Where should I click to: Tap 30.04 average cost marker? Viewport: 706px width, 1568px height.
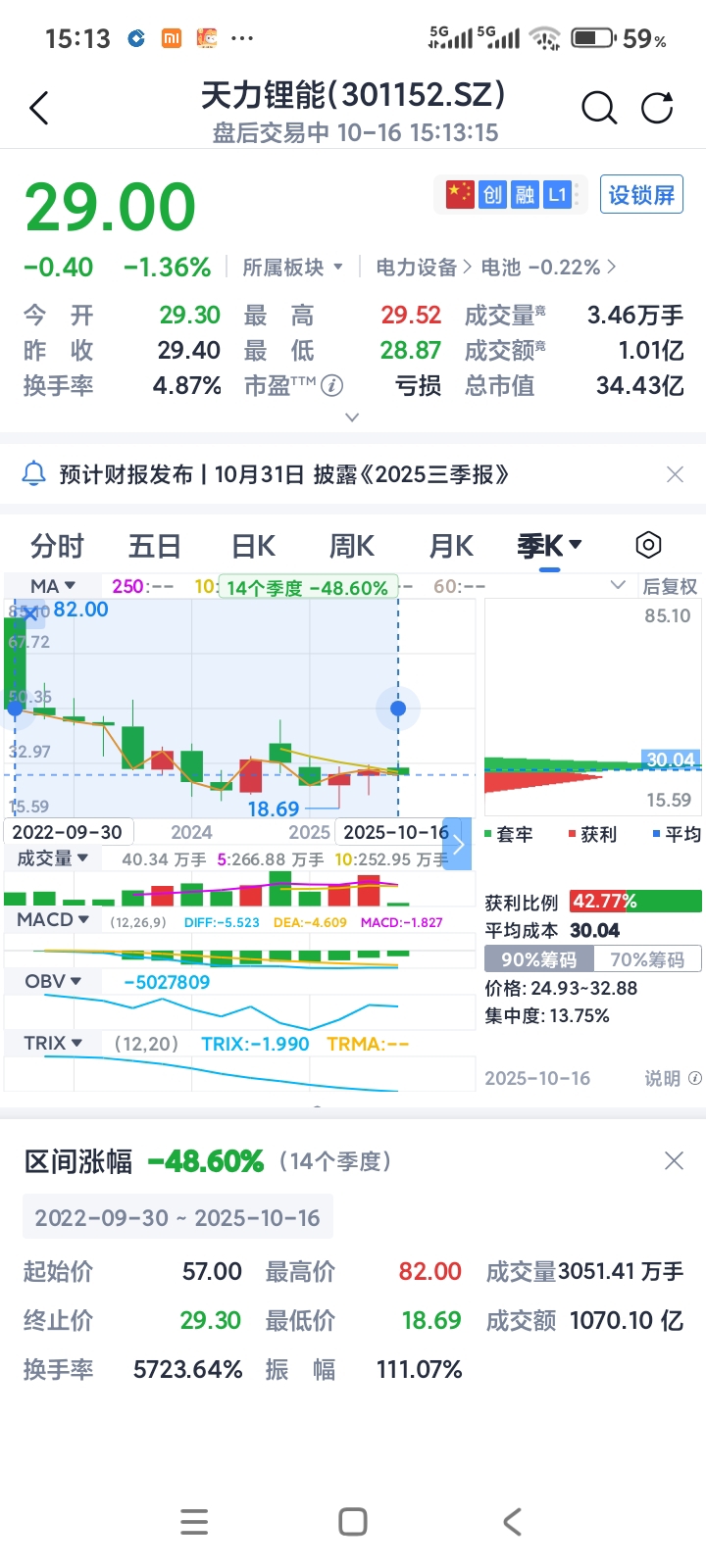coord(671,759)
